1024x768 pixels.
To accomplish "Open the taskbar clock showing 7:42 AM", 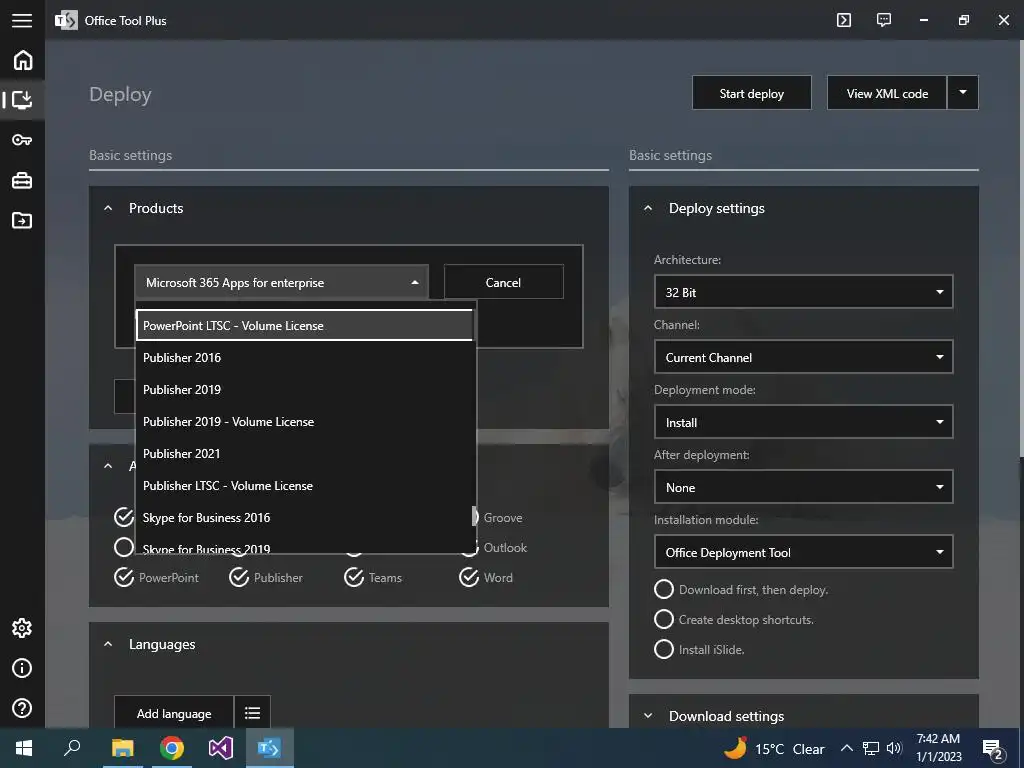I will (938, 748).
